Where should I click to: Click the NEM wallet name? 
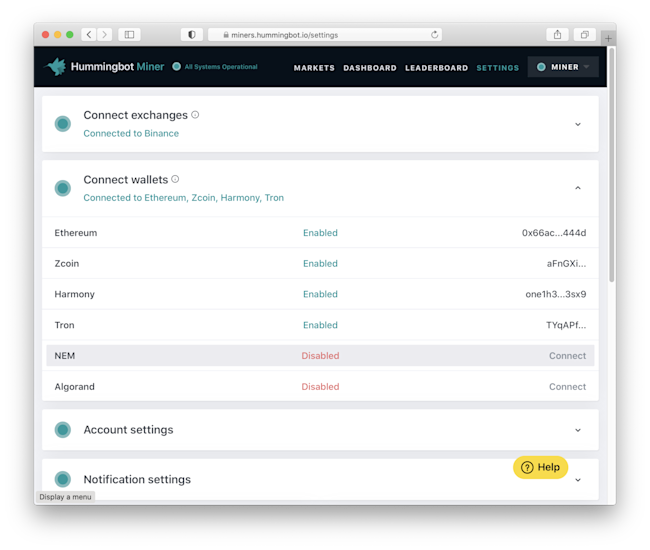coord(65,356)
